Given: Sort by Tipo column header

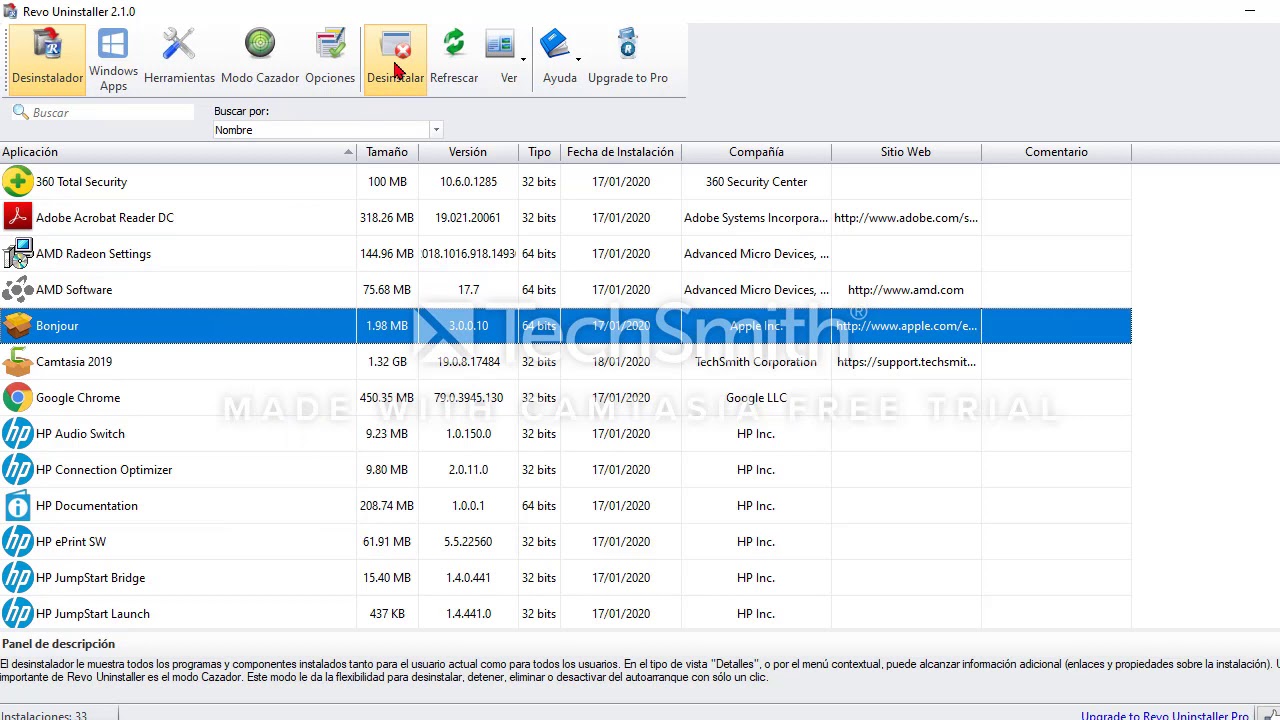Looking at the screenshot, I should coord(539,152).
